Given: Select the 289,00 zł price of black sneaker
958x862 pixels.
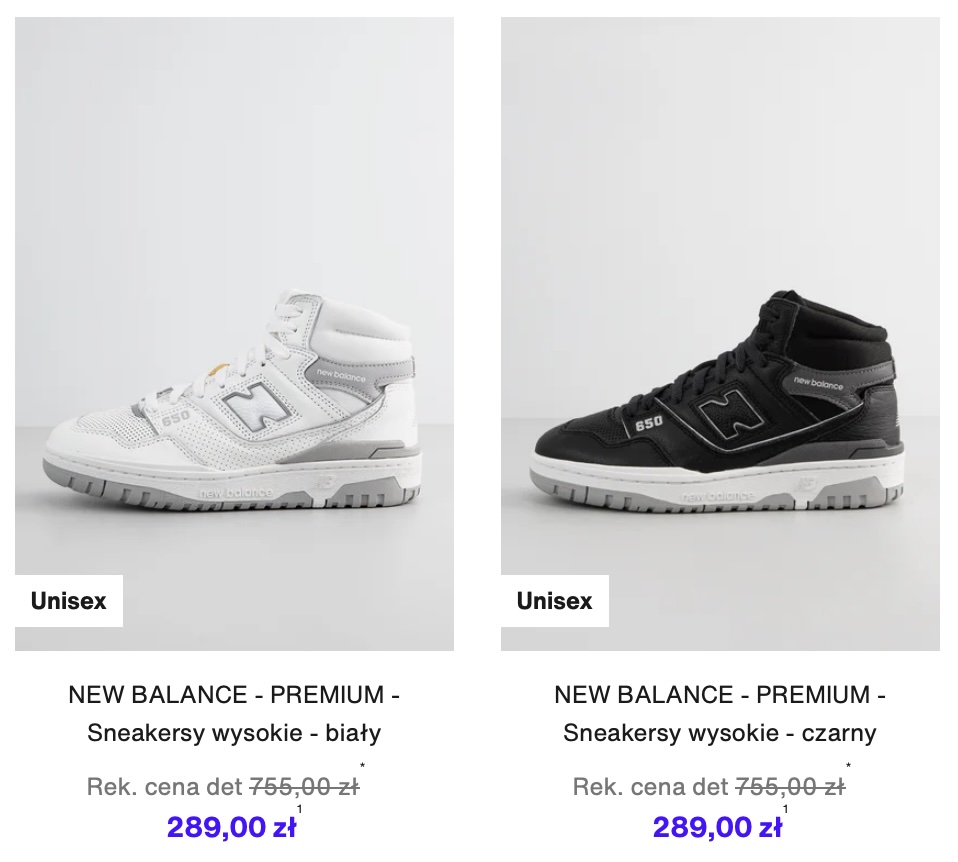Looking at the screenshot, I should click(717, 827).
